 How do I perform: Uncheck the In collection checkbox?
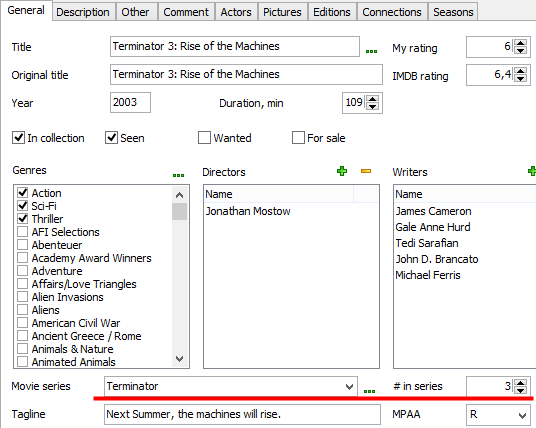(18, 138)
